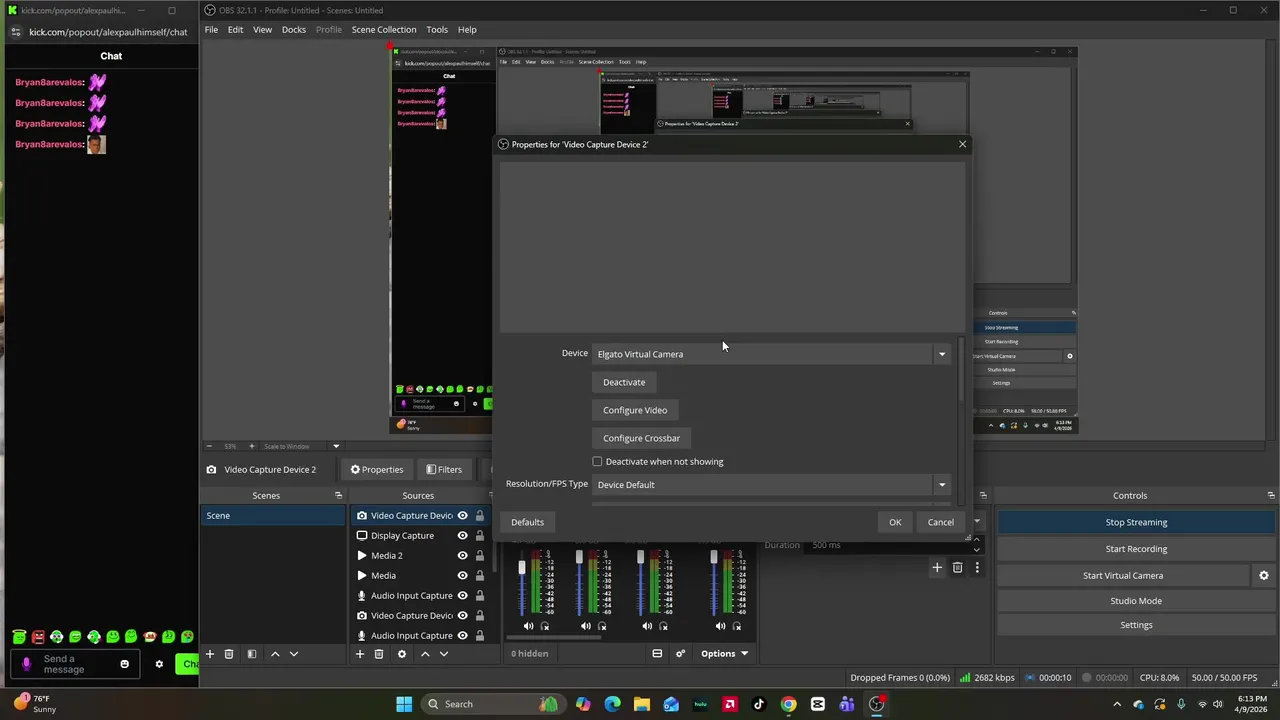The width and height of the screenshot is (1280, 720).
Task: Open the Windows Start menu
Action: pyautogui.click(x=404, y=704)
